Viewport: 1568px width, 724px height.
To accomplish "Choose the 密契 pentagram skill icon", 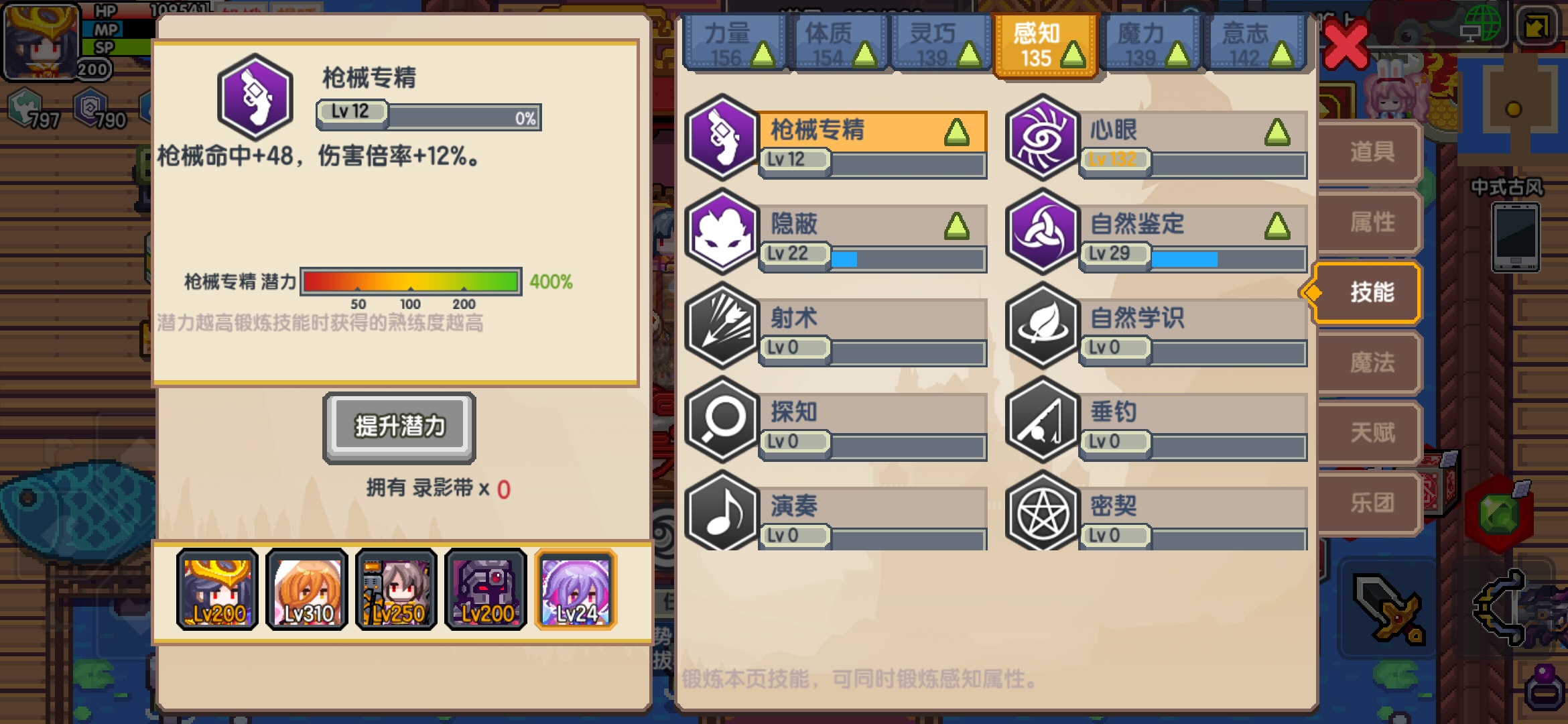I will click(x=1042, y=511).
